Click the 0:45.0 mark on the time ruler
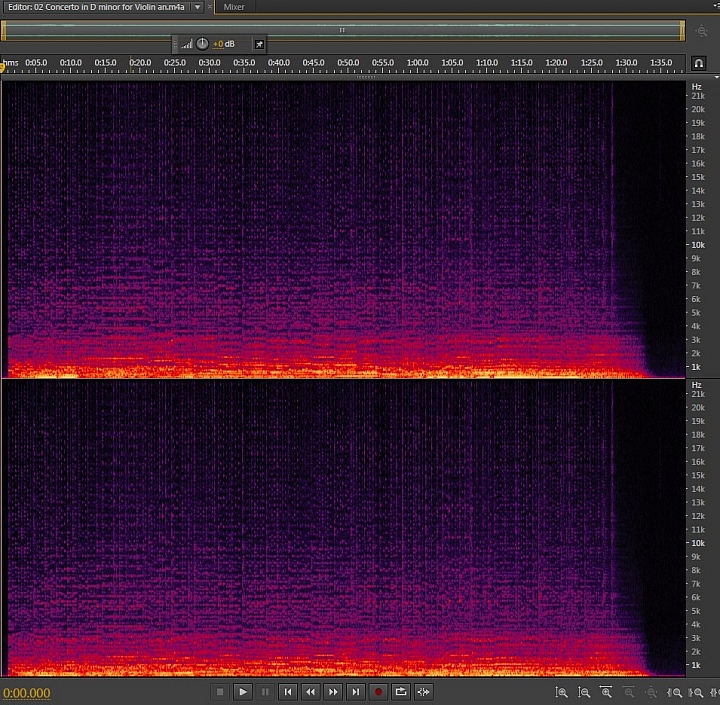Image resolution: width=720 pixels, height=705 pixels. pyautogui.click(x=313, y=62)
